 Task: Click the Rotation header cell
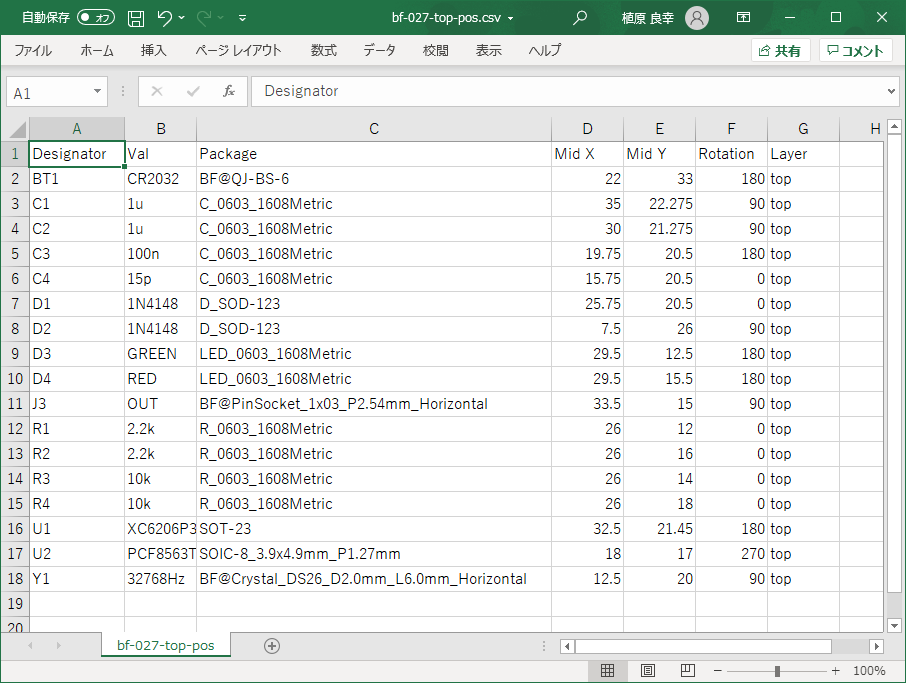coord(732,154)
